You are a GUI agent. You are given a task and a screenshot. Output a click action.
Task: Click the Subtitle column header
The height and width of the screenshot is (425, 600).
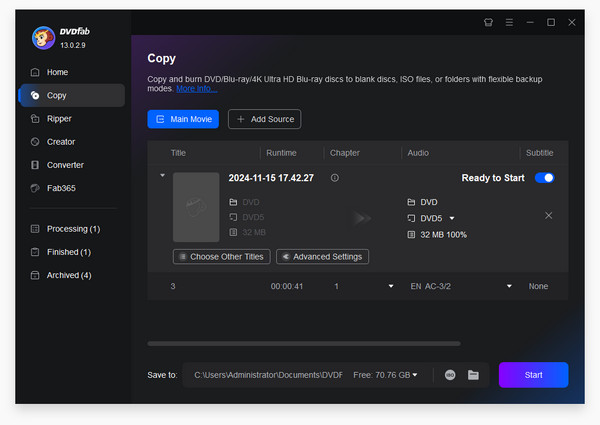[x=539, y=153]
